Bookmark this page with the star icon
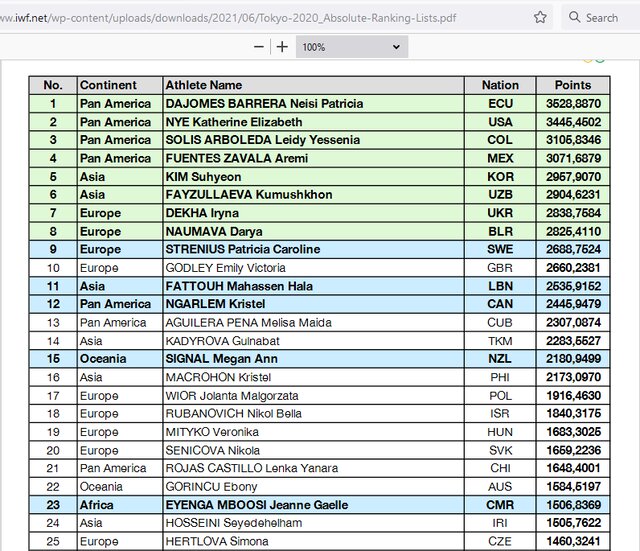The image size is (640, 551). click(540, 17)
